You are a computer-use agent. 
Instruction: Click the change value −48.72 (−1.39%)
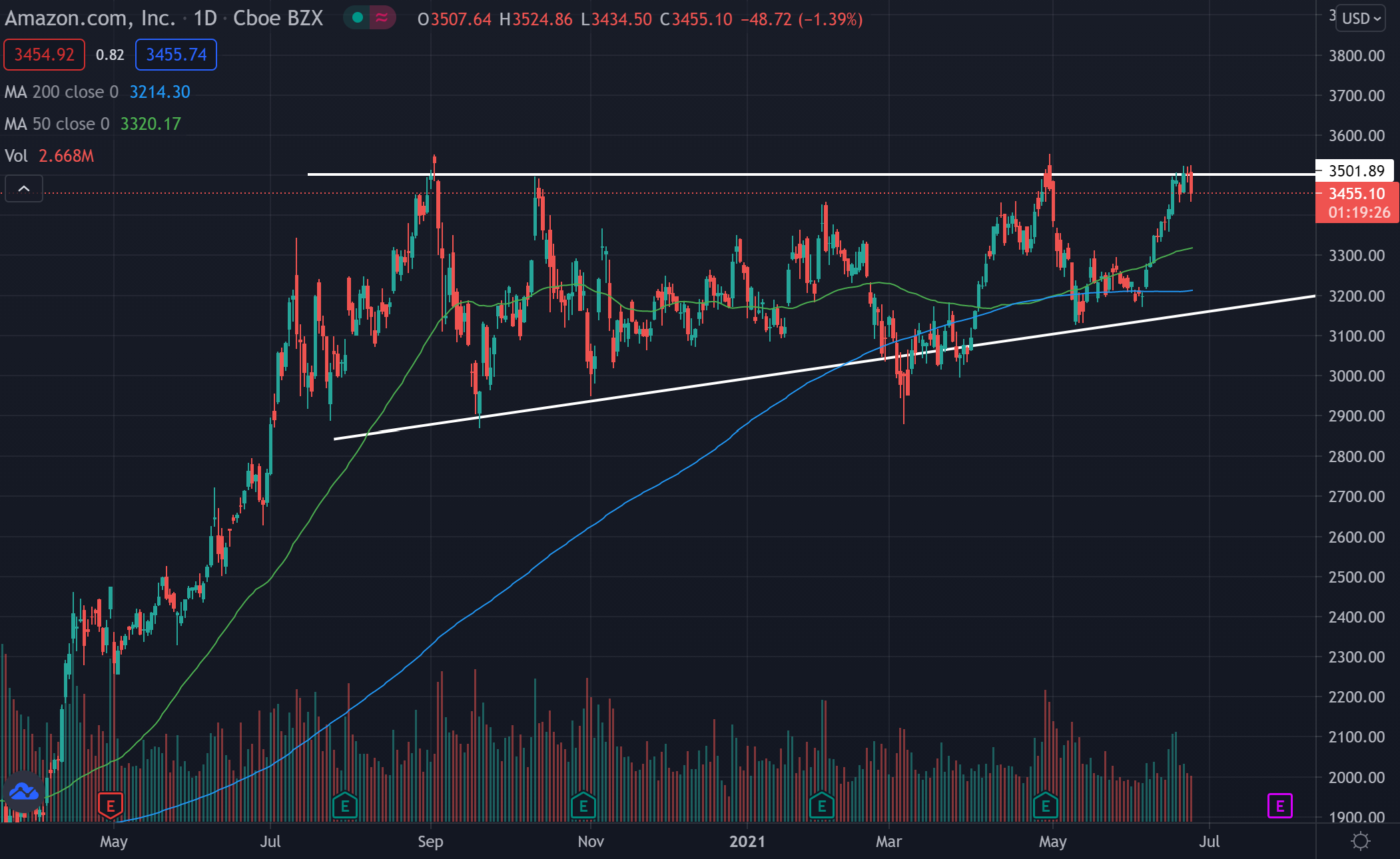802,19
